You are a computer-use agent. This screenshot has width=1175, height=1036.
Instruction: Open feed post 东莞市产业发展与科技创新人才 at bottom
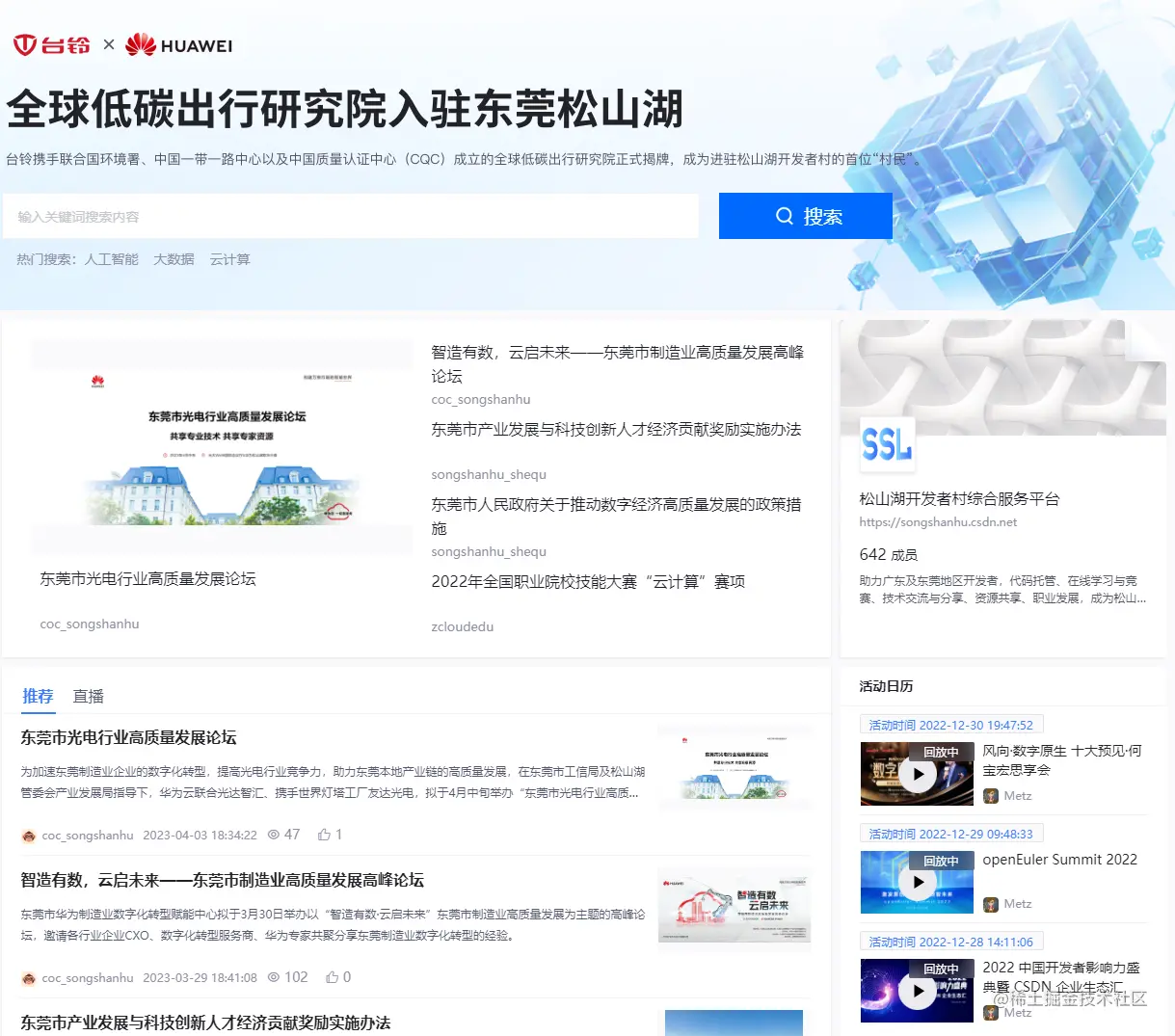(x=205, y=1023)
